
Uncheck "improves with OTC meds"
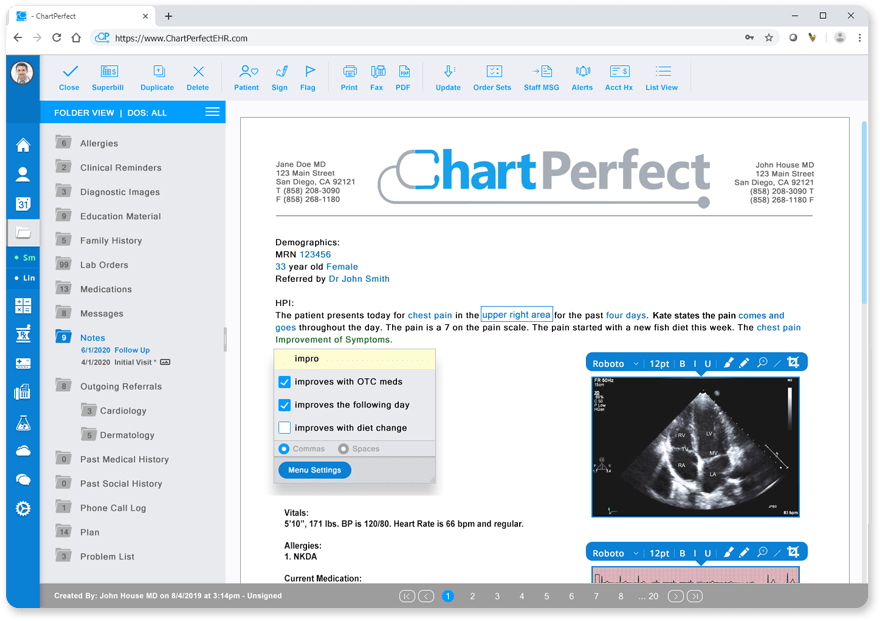pos(285,382)
